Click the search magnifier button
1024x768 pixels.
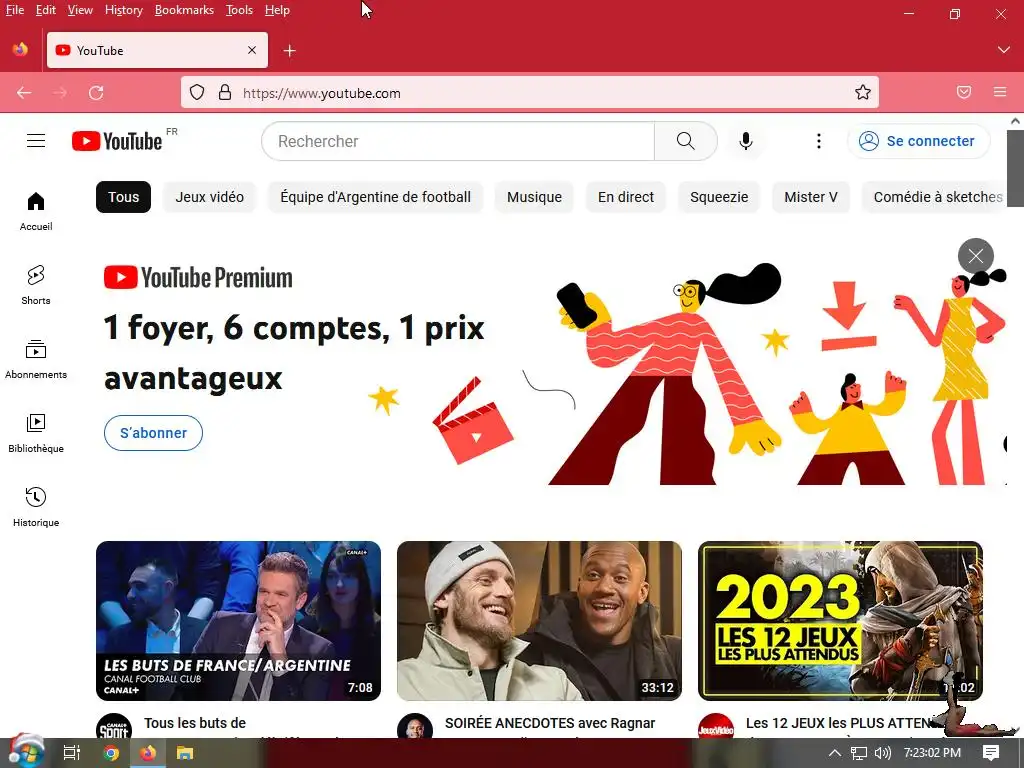pyautogui.click(x=686, y=141)
